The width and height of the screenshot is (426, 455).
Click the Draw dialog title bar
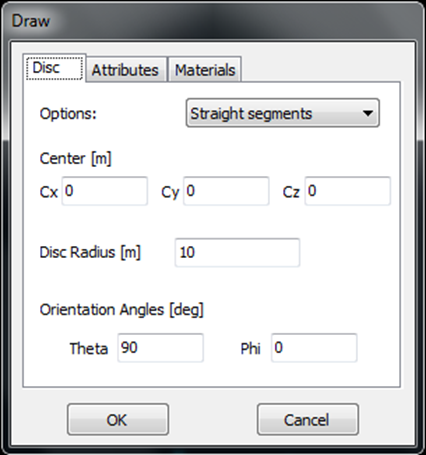(213, 21)
